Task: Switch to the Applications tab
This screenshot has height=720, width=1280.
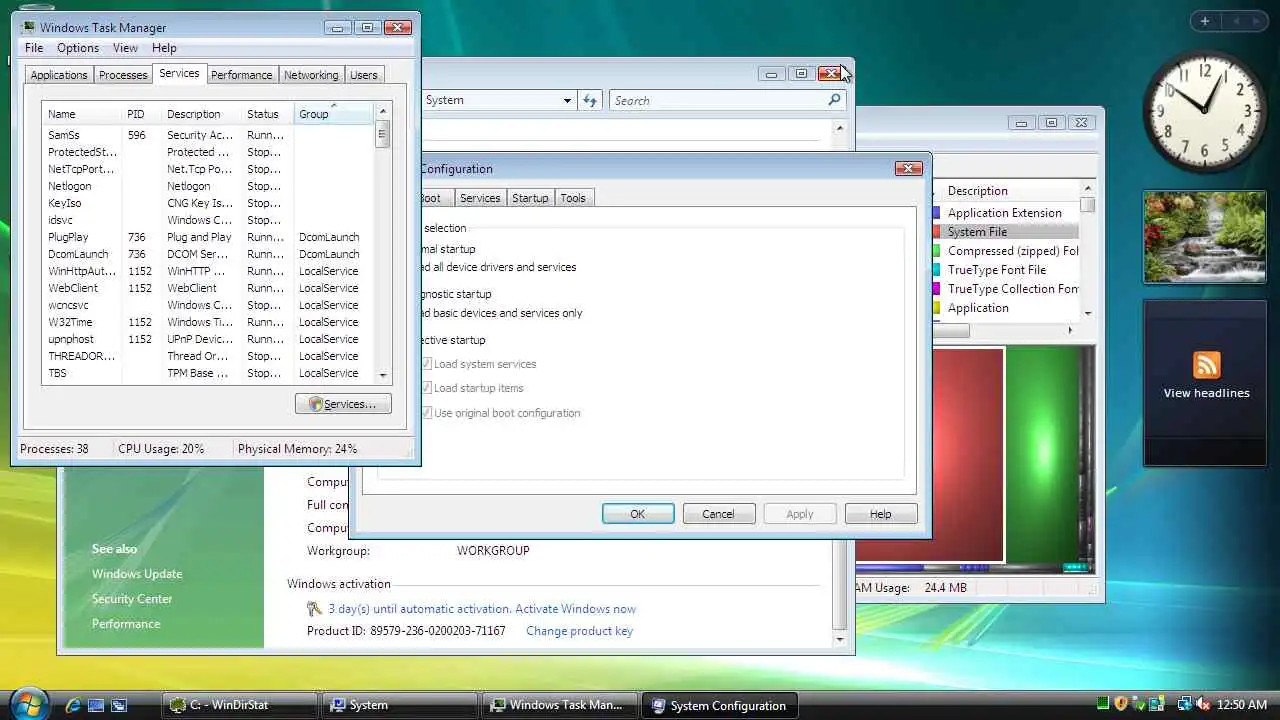Action: tap(59, 75)
